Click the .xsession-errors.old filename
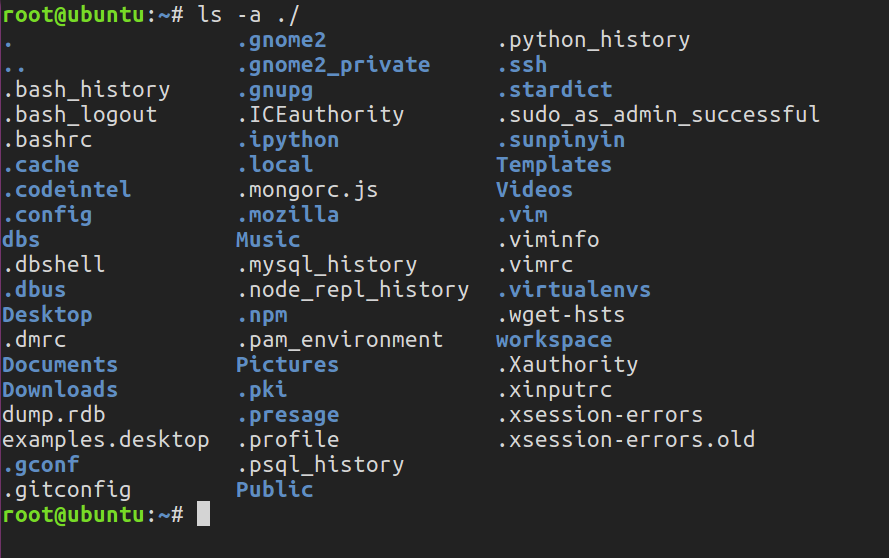Image resolution: width=889 pixels, height=558 pixels. tap(626, 439)
